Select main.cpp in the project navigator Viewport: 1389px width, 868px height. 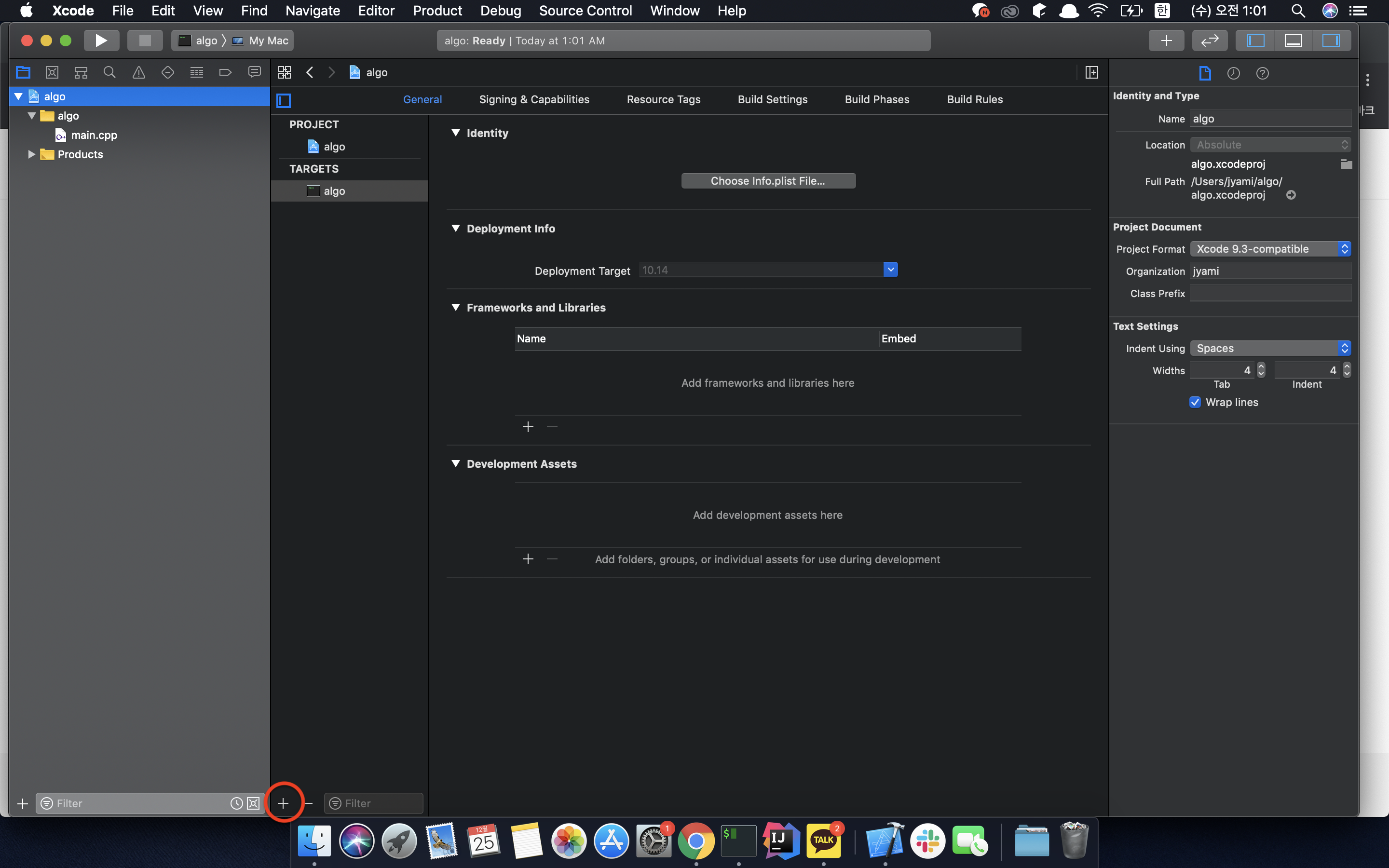(x=94, y=135)
